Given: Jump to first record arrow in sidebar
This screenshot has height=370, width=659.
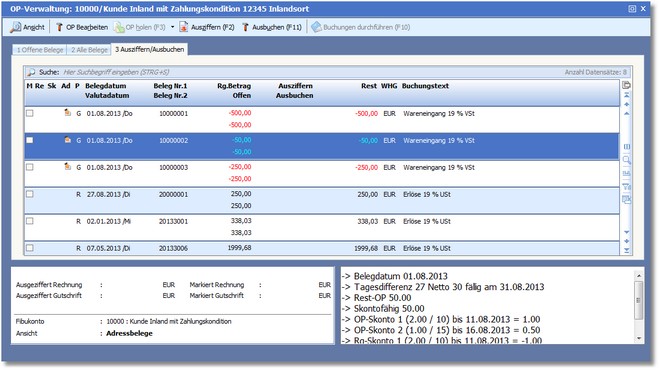Looking at the screenshot, I should coord(627,95).
